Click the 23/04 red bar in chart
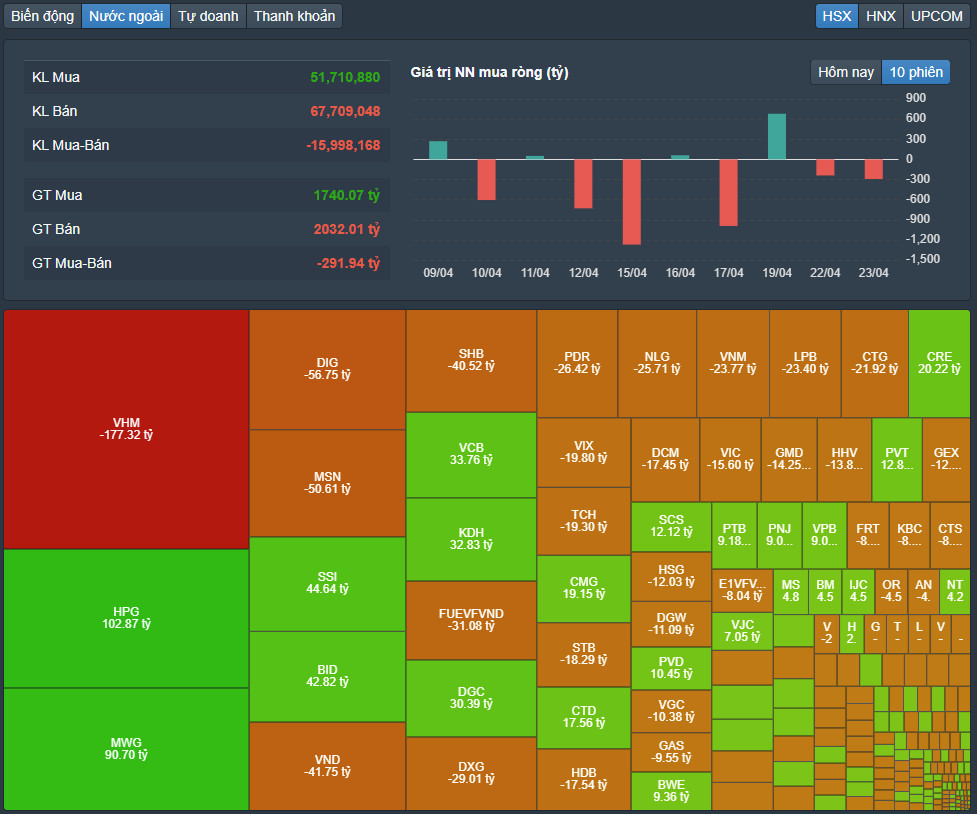This screenshot has height=814, width=977. click(x=874, y=170)
